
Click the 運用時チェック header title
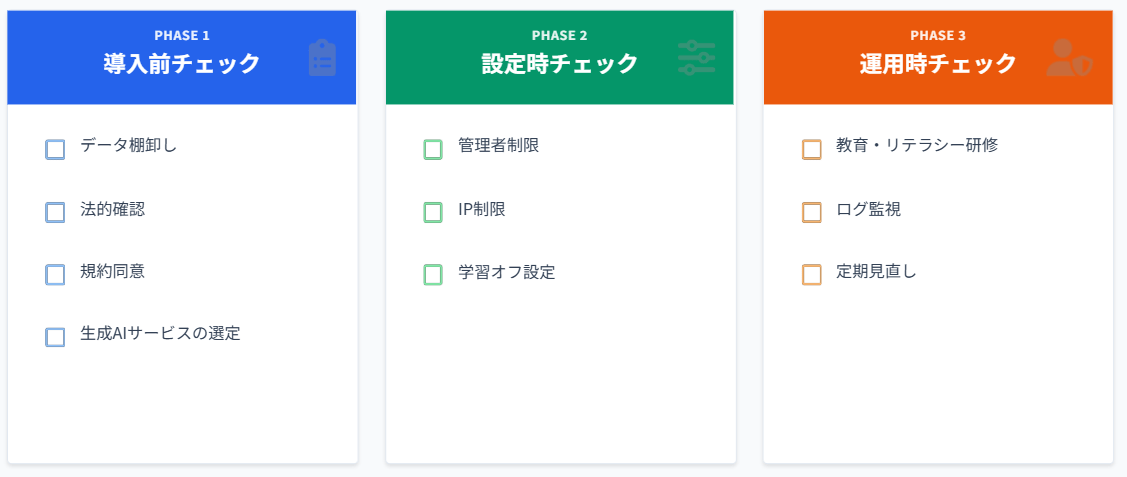click(938, 64)
